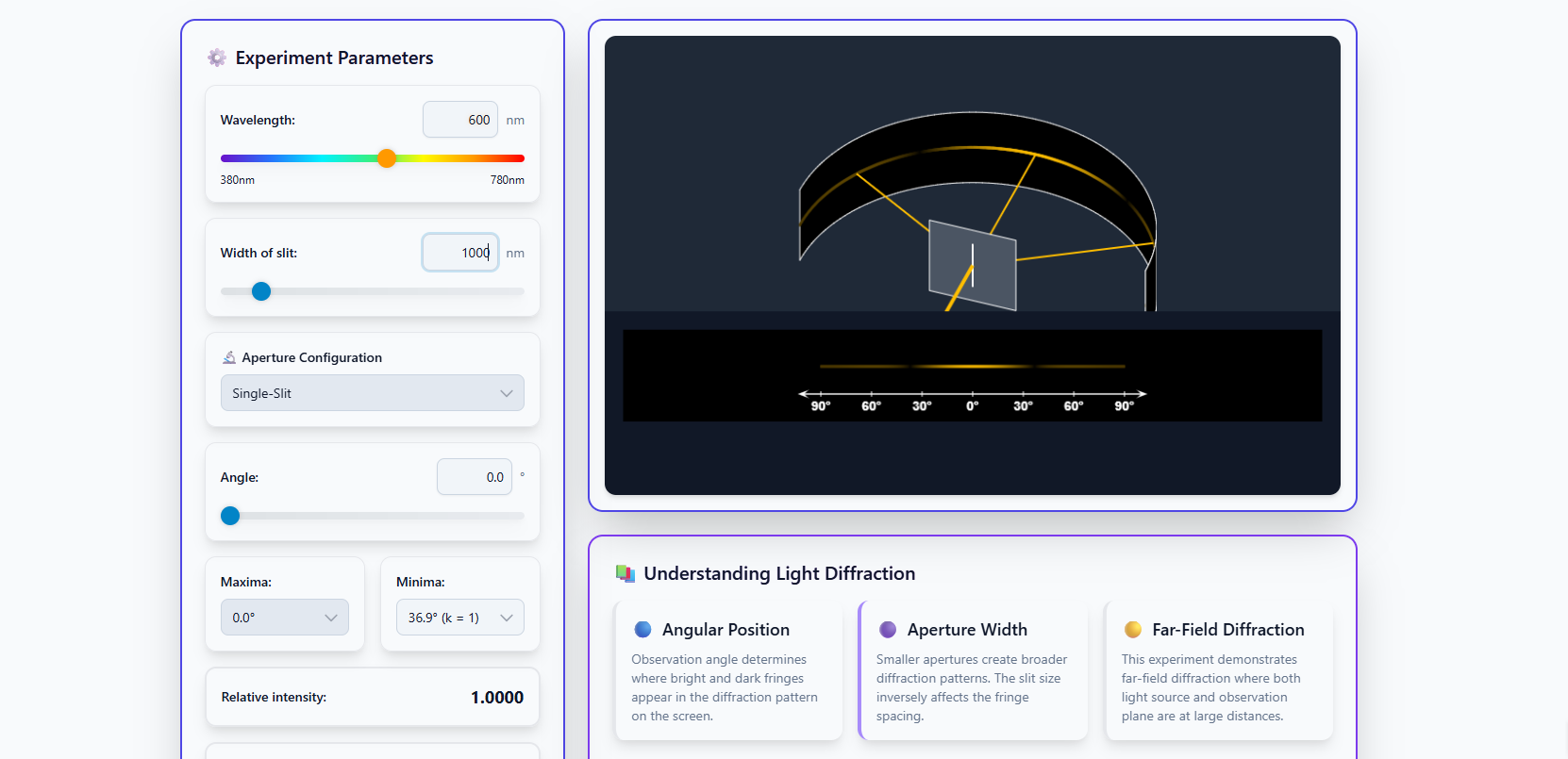The image size is (1568, 759).
Task: Click the purple dot icon on Aperture Width
Action: (x=888, y=630)
